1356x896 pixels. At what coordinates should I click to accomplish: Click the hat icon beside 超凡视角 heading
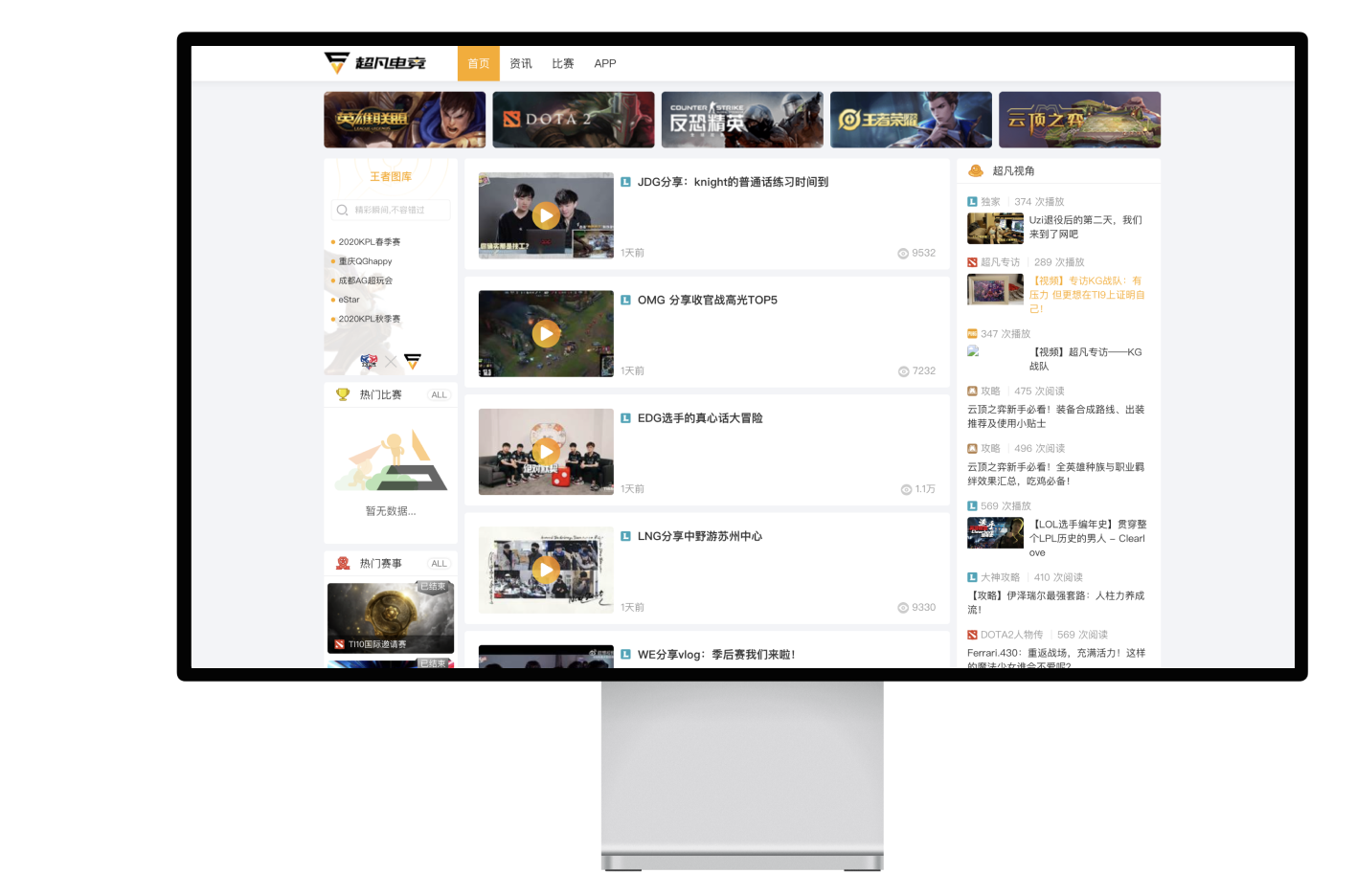click(976, 170)
